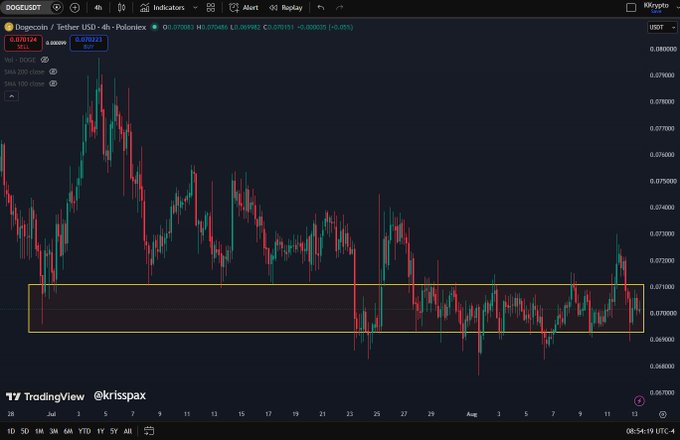Click the 0.080000 price scale label
This screenshot has height=440, width=680.
coord(663,49)
